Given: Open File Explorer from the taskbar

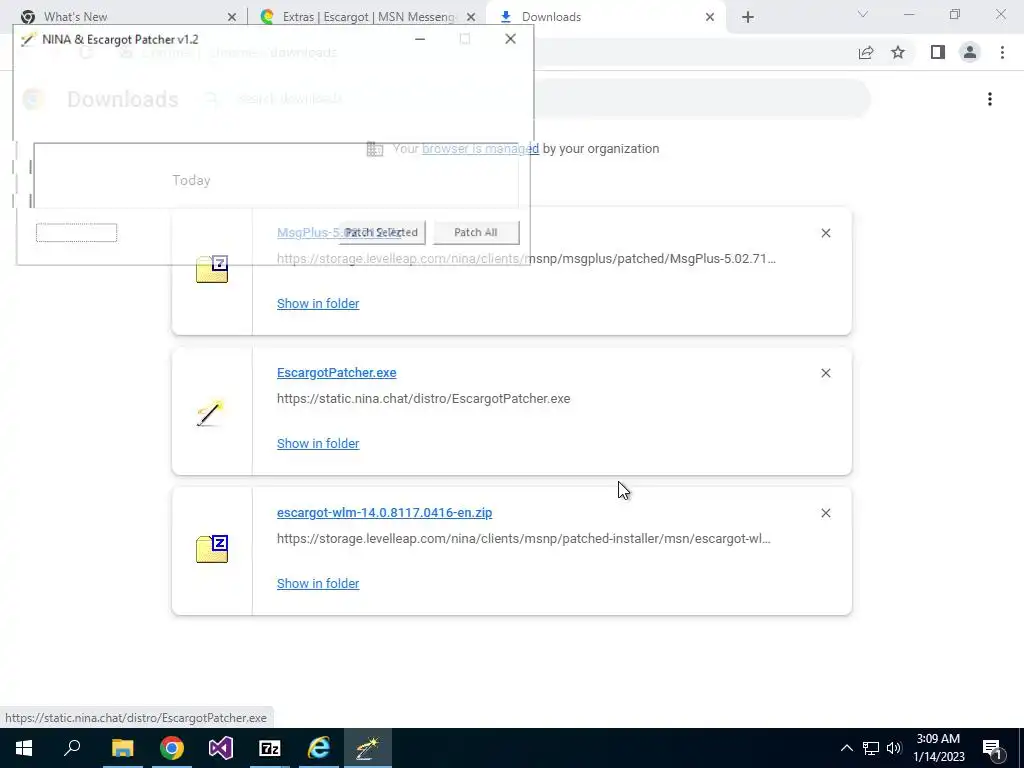Looking at the screenshot, I should [x=122, y=748].
